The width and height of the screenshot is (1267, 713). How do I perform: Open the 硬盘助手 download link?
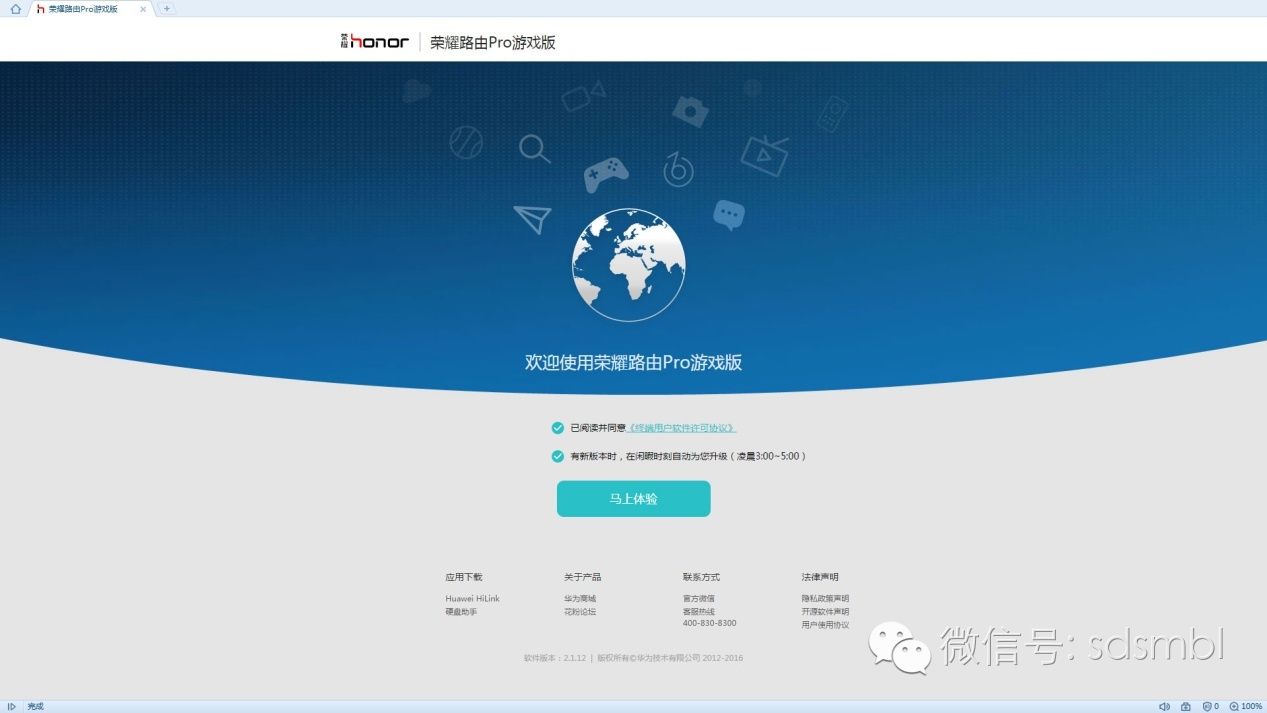(x=461, y=611)
